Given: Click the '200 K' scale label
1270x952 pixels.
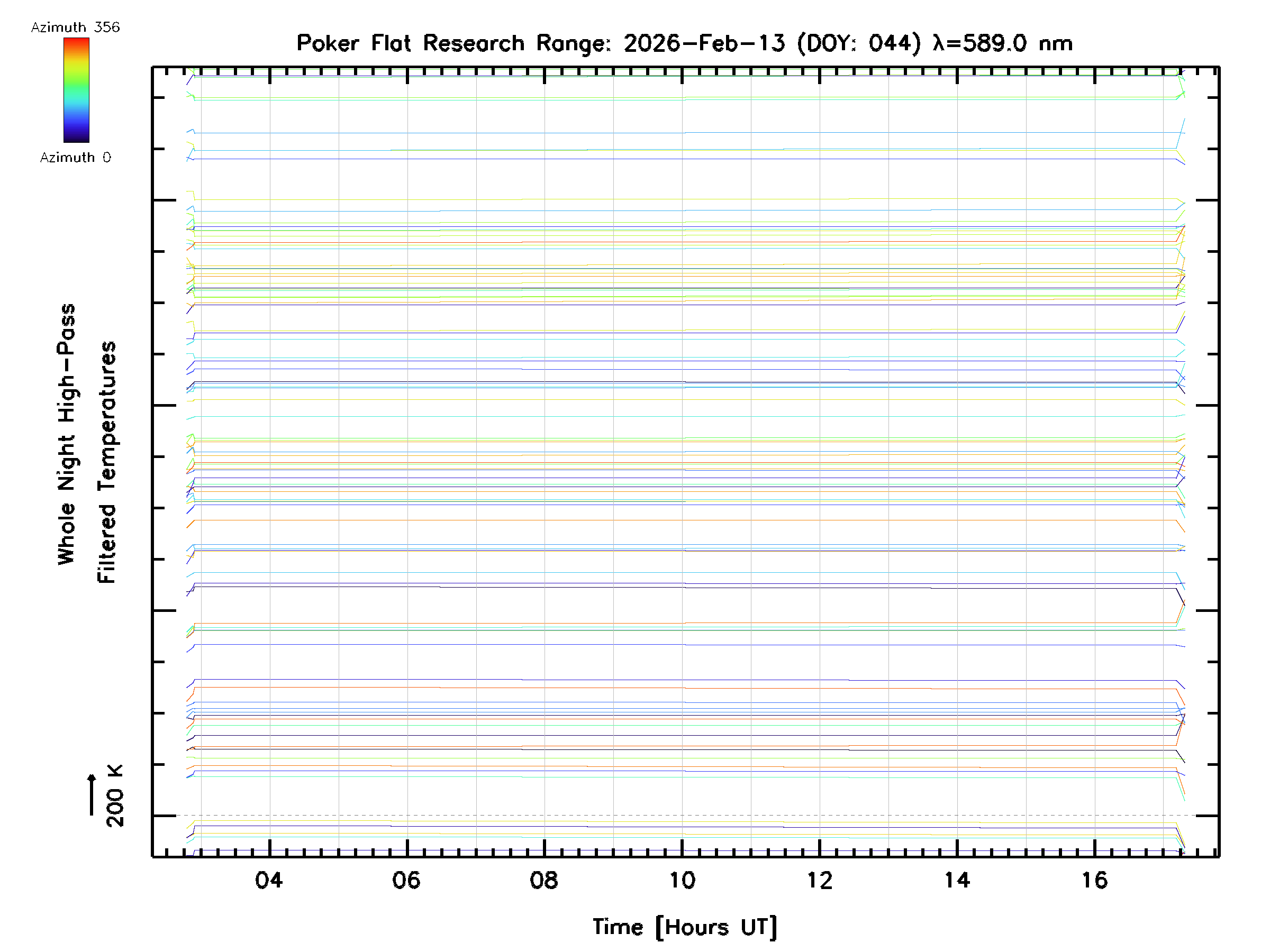Looking at the screenshot, I should tap(115, 796).
